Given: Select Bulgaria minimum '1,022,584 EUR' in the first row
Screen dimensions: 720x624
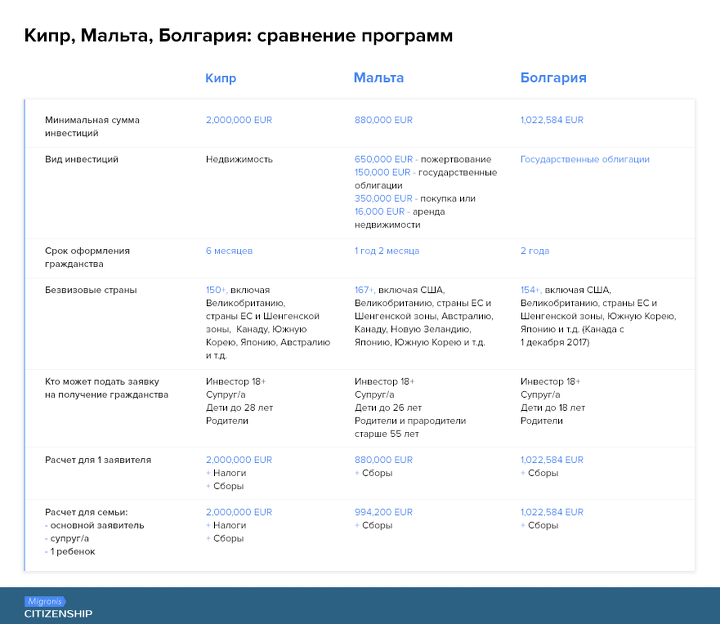Looking at the screenshot, I should (x=551, y=120).
